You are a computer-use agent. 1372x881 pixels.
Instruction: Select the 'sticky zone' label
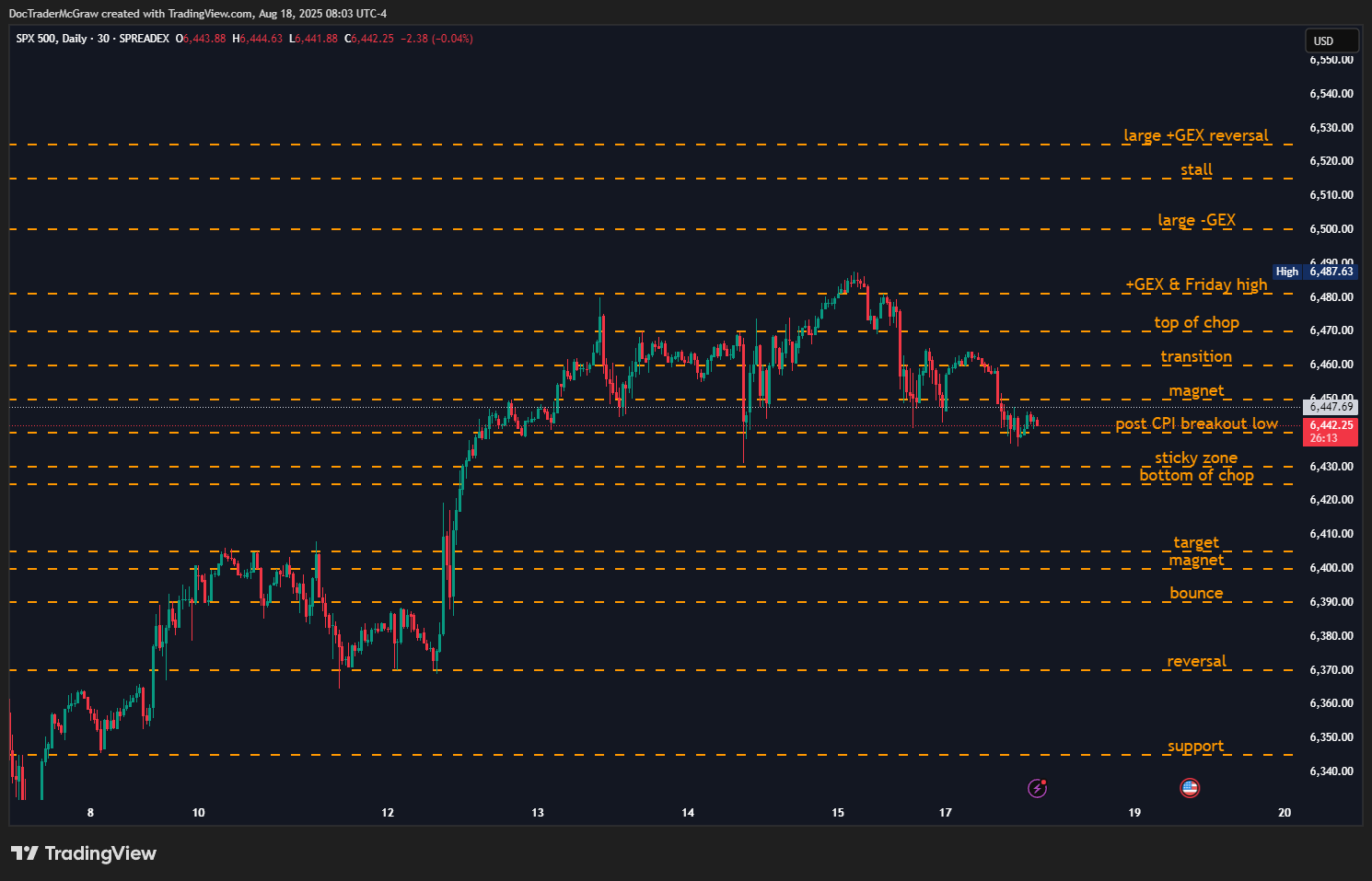click(x=1196, y=458)
